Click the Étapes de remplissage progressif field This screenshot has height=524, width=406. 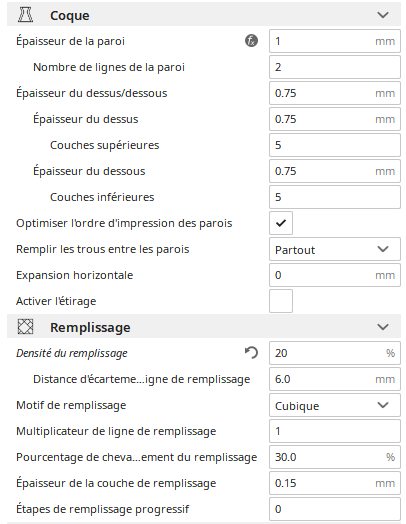(335, 509)
